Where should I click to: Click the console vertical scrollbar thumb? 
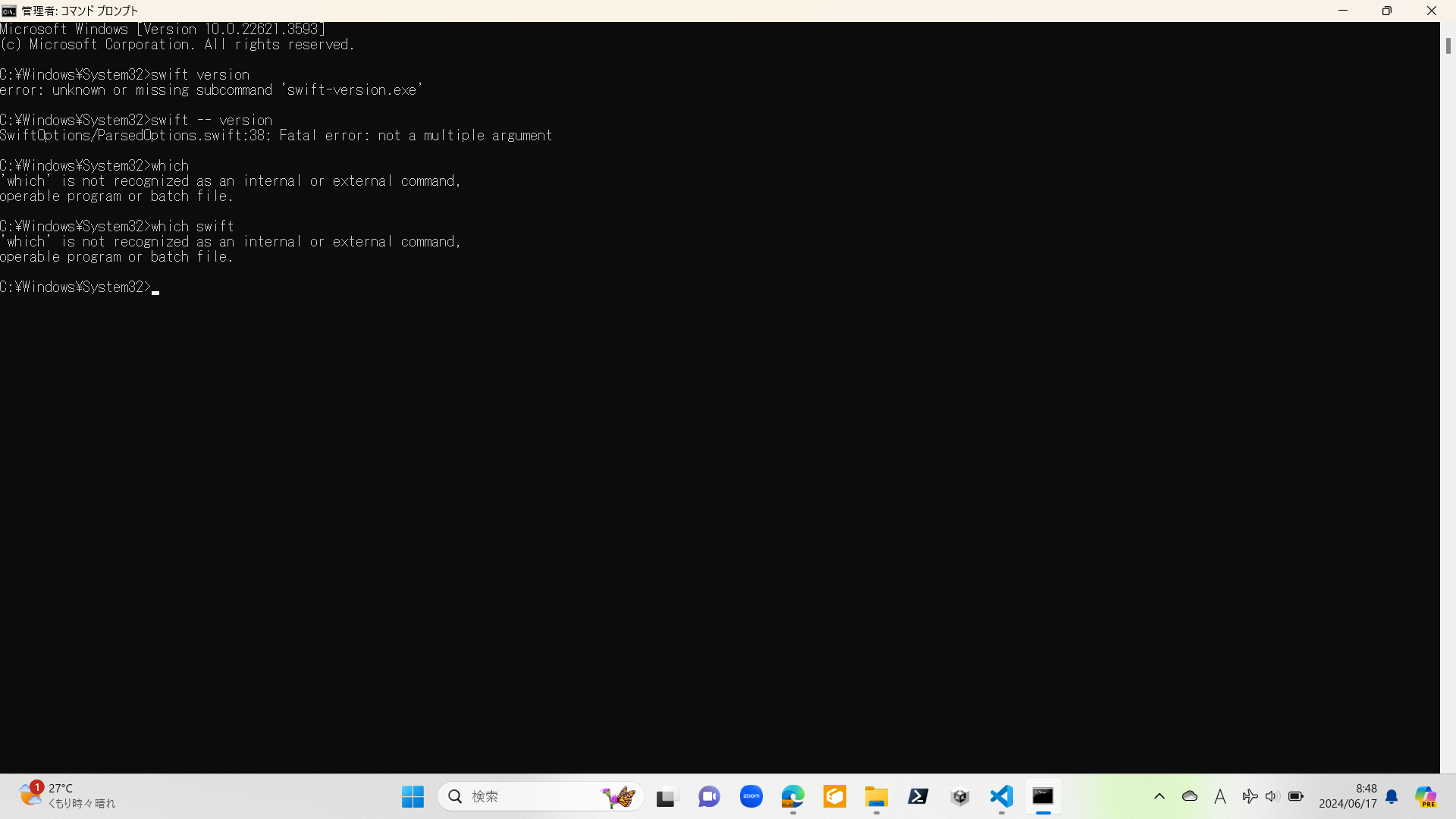point(1448,45)
